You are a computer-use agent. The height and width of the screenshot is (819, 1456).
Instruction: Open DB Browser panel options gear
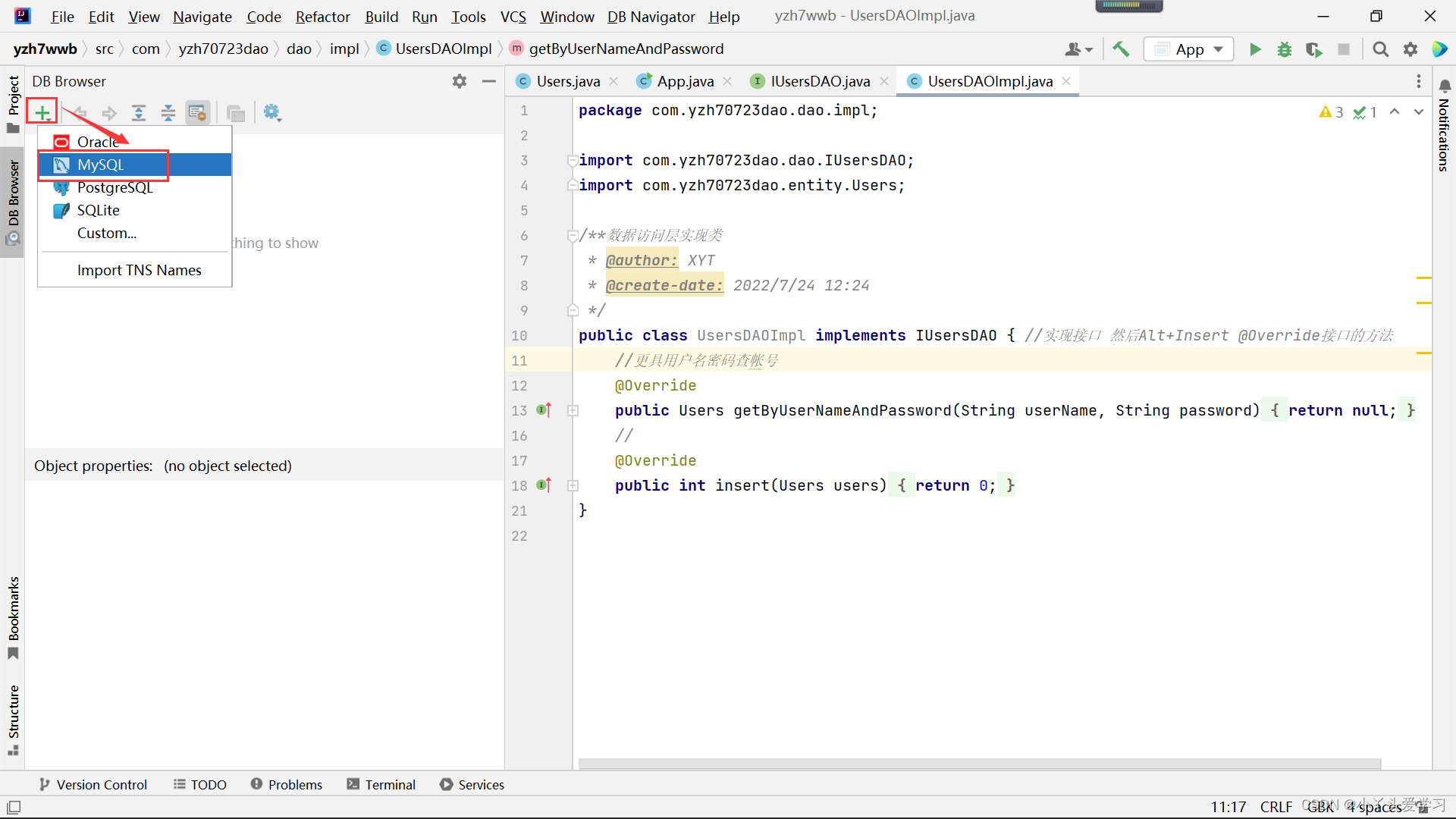(460, 81)
